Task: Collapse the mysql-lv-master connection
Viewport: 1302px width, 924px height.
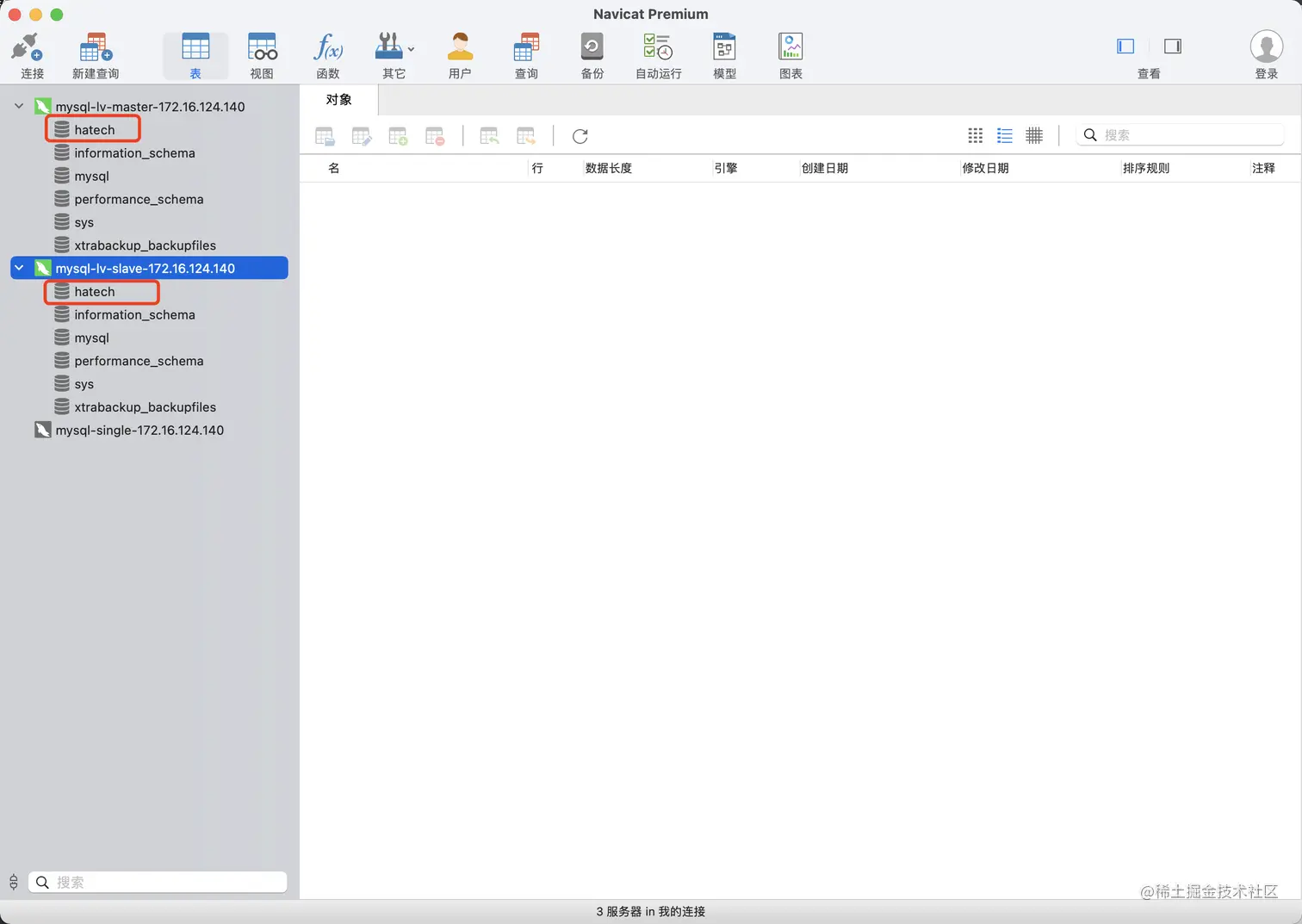Action: click(x=19, y=106)
